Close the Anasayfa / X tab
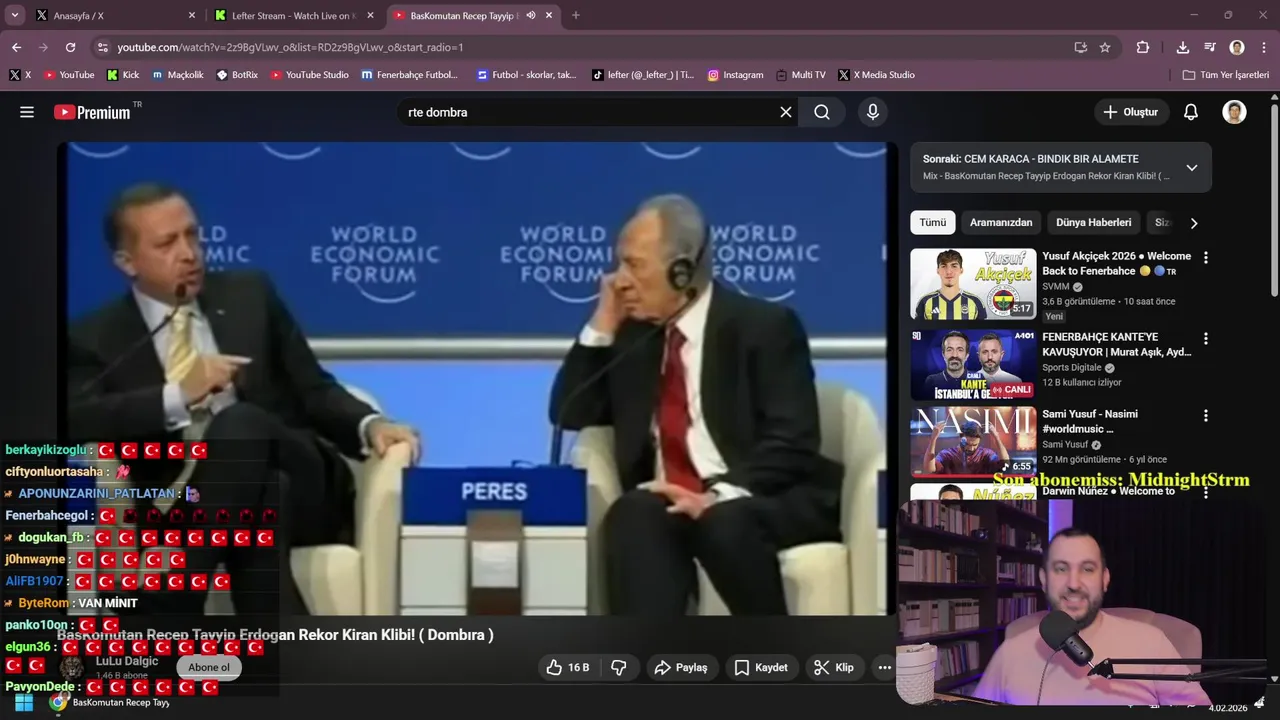 tap(192, 16)
